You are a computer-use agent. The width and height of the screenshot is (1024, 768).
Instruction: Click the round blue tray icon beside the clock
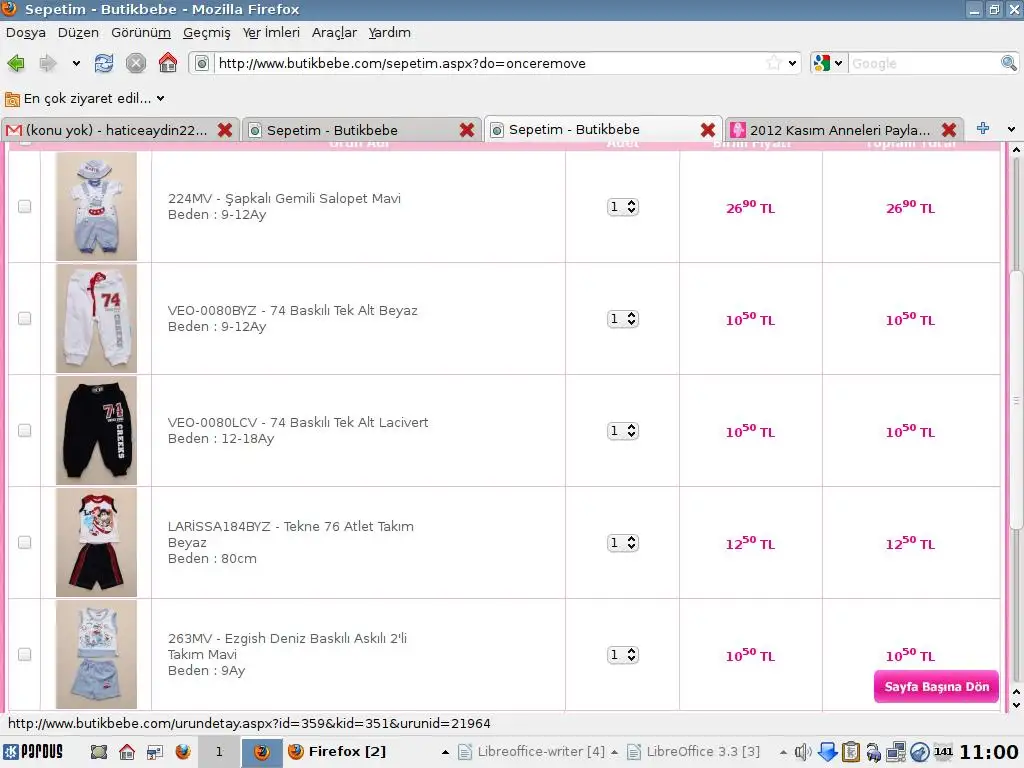[x=920, y=752]
